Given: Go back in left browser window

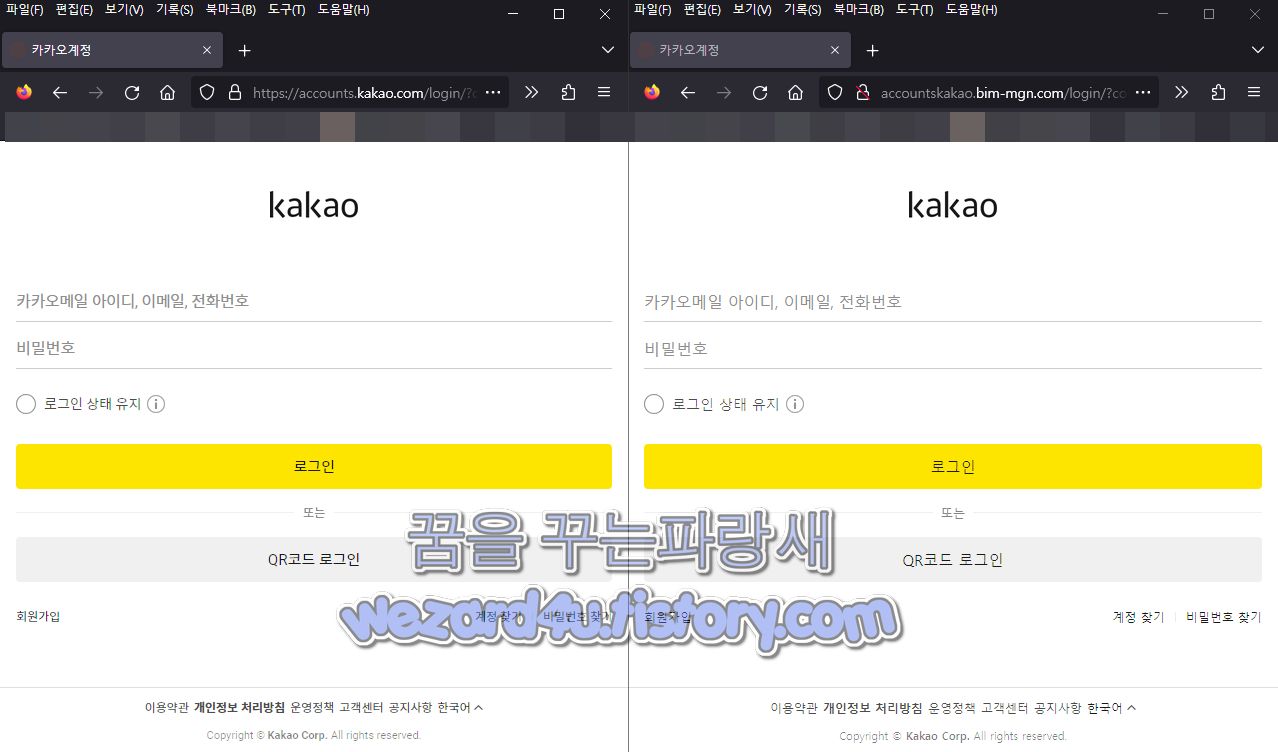Looking at the screenshot, I should 60,92.
